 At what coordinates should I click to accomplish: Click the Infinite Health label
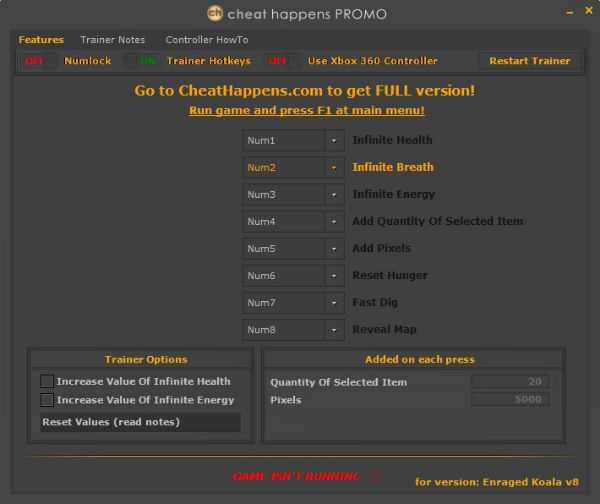click(x=392, y=140)
